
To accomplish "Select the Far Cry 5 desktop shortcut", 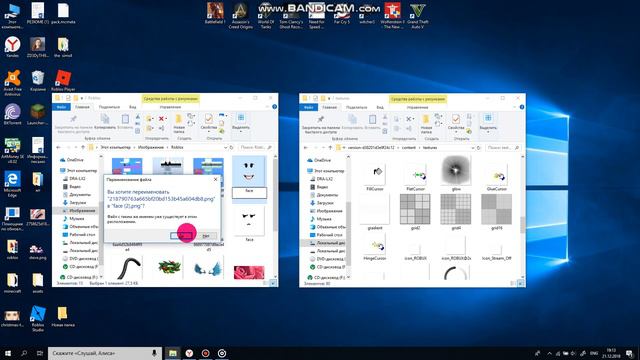I will point(342,13).
